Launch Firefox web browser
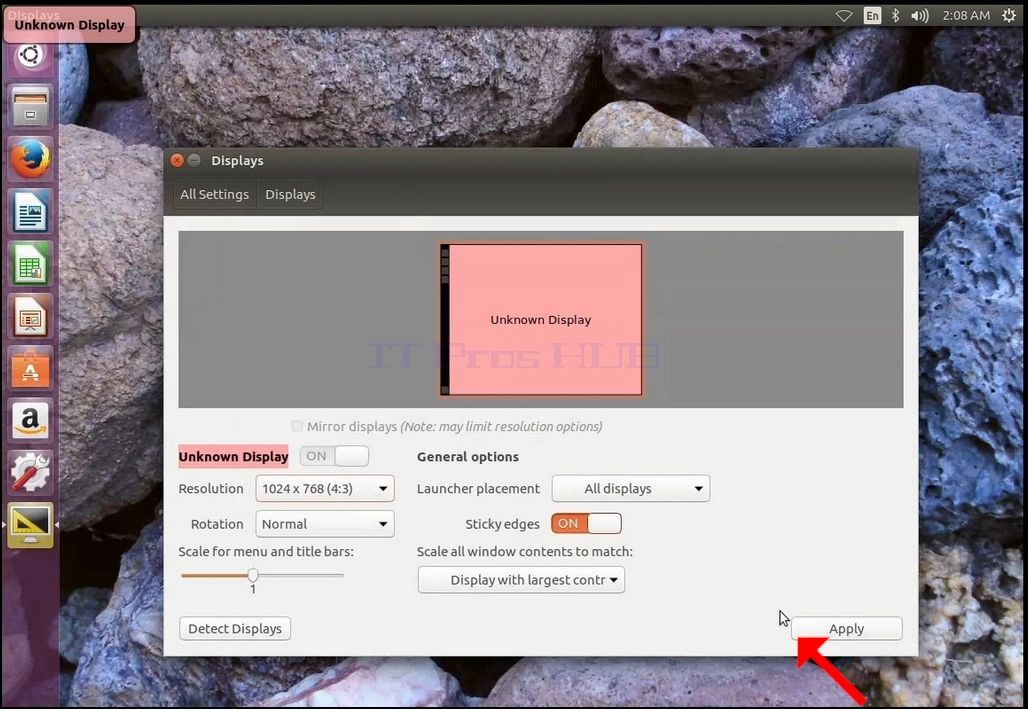This screenshot has width=1028, height=709. 30,159
